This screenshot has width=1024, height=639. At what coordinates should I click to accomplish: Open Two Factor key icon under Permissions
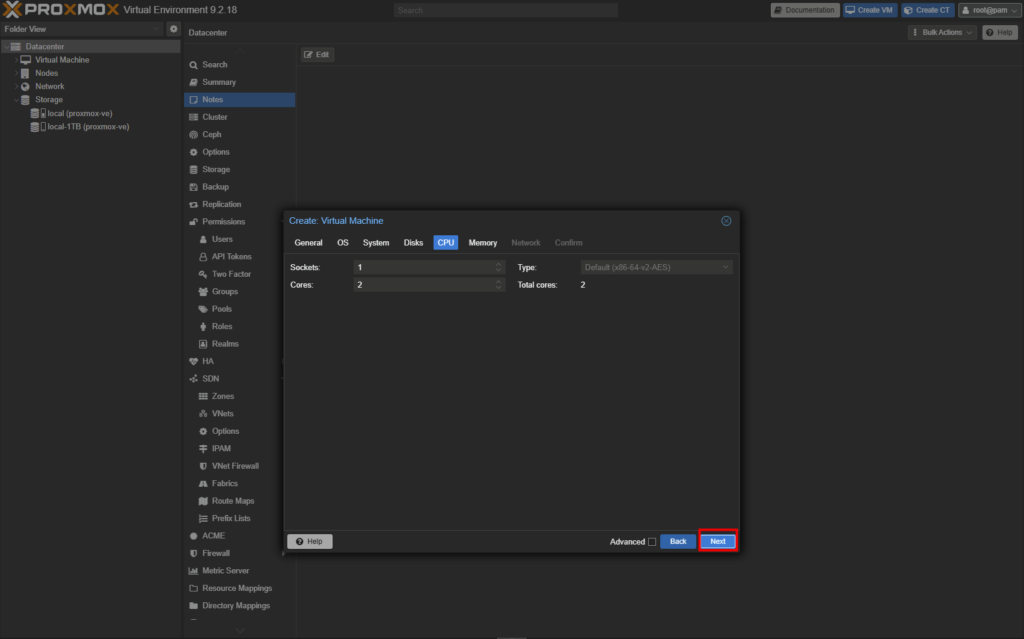(203, 274)
